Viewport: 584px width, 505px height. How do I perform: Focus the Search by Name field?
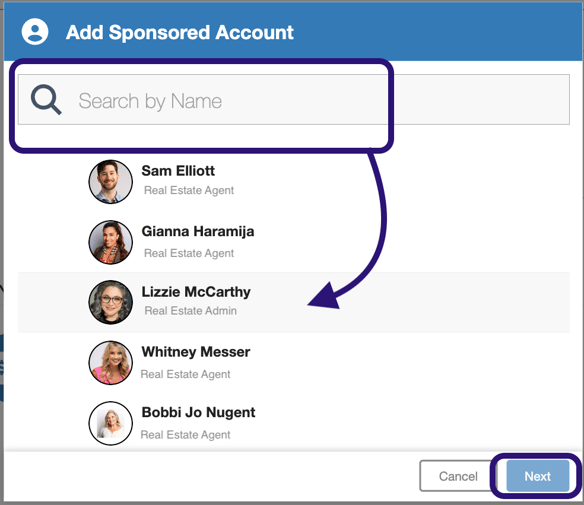coord(294,99)
